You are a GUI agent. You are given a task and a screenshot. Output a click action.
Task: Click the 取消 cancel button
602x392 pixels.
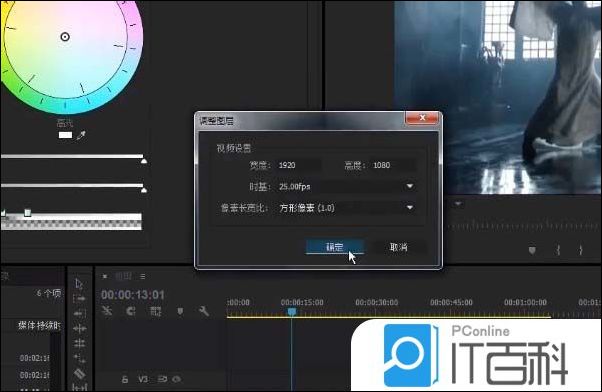pyautogui.click(x=399, y=247)
